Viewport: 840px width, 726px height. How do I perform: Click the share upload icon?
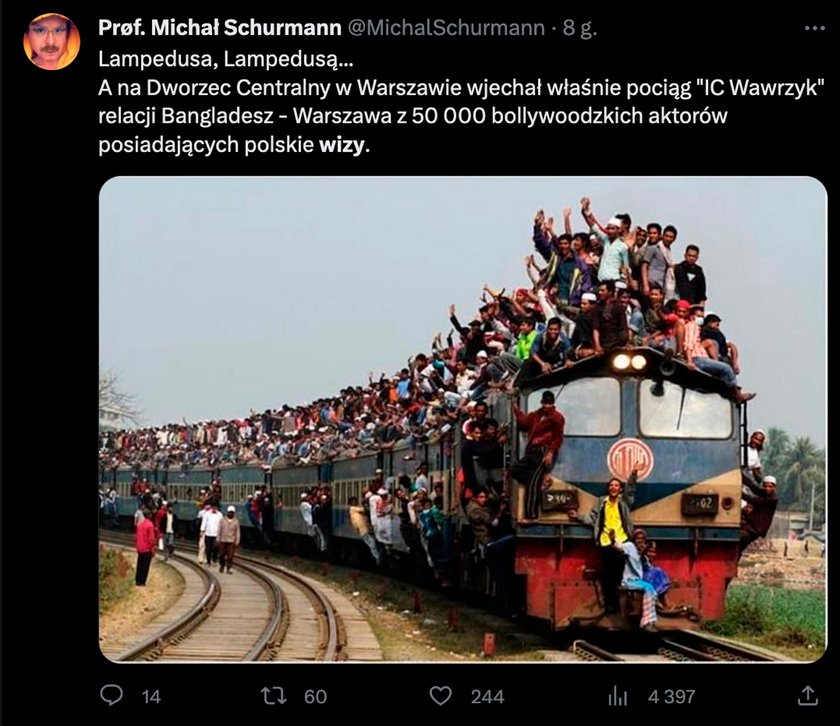[808, 695]
